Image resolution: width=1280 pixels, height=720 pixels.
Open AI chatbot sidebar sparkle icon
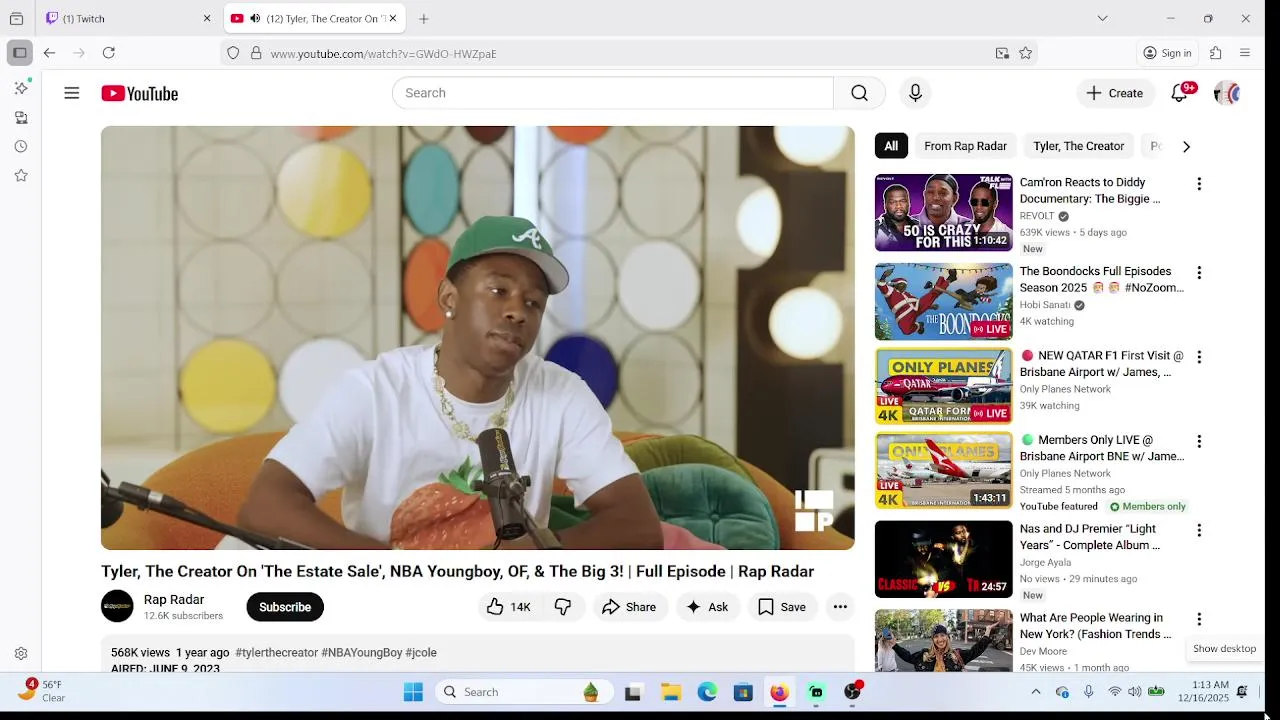point(21,88)
